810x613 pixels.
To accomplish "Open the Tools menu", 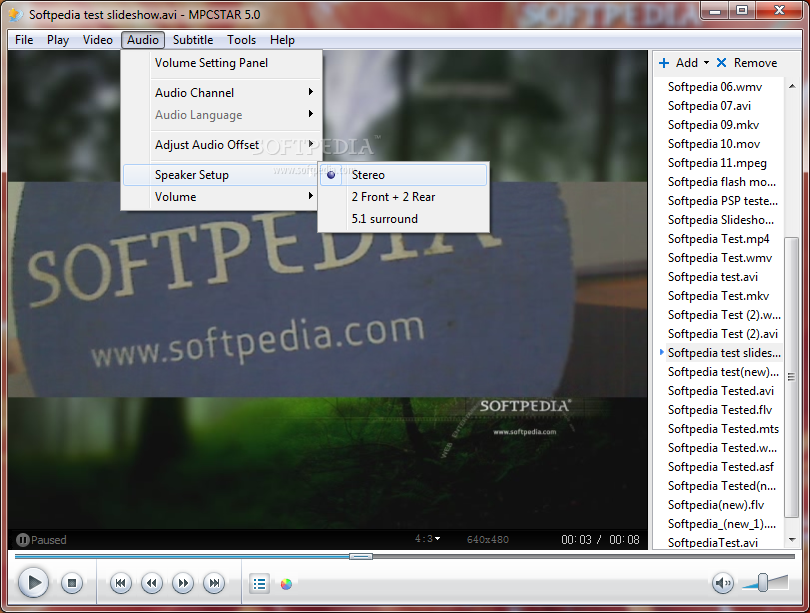I will [x=241, y=40].
